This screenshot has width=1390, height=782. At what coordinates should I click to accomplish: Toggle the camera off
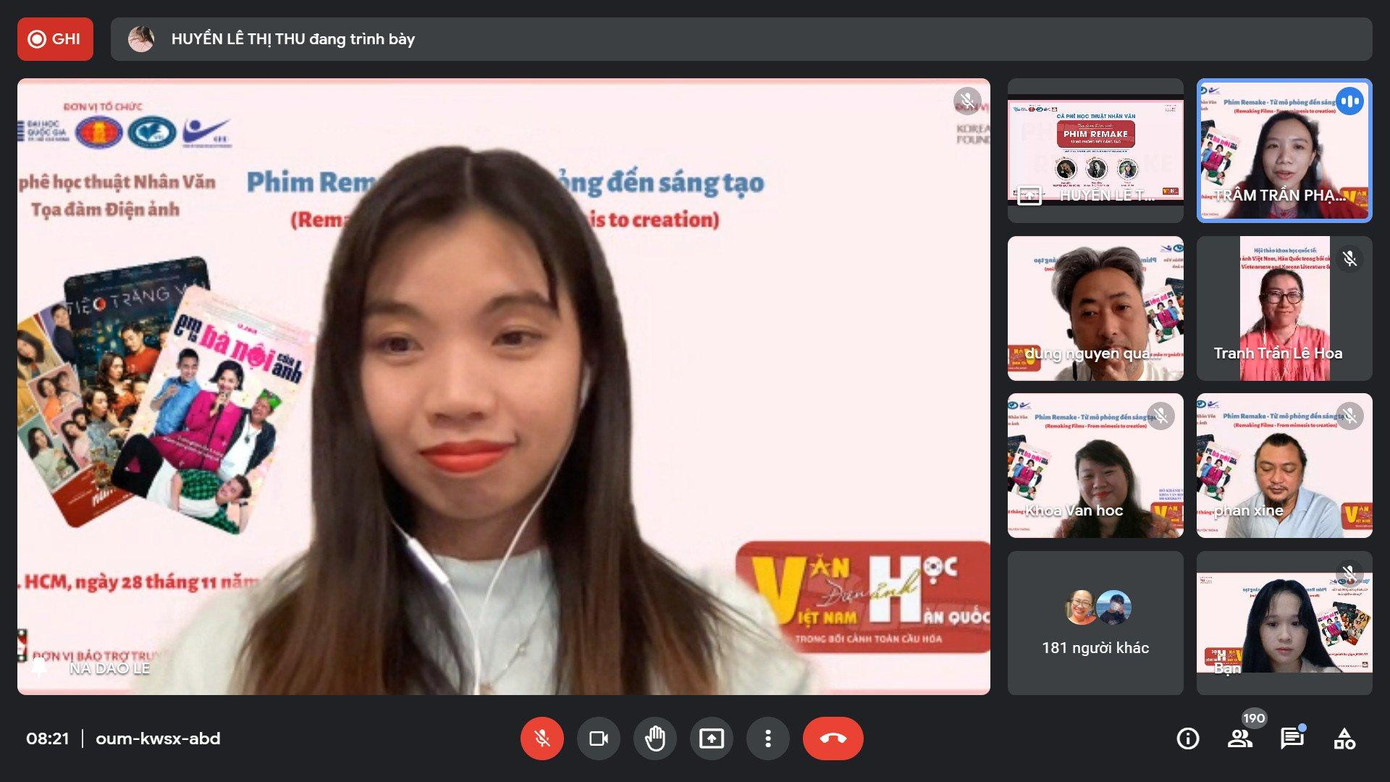pos(598,739)
